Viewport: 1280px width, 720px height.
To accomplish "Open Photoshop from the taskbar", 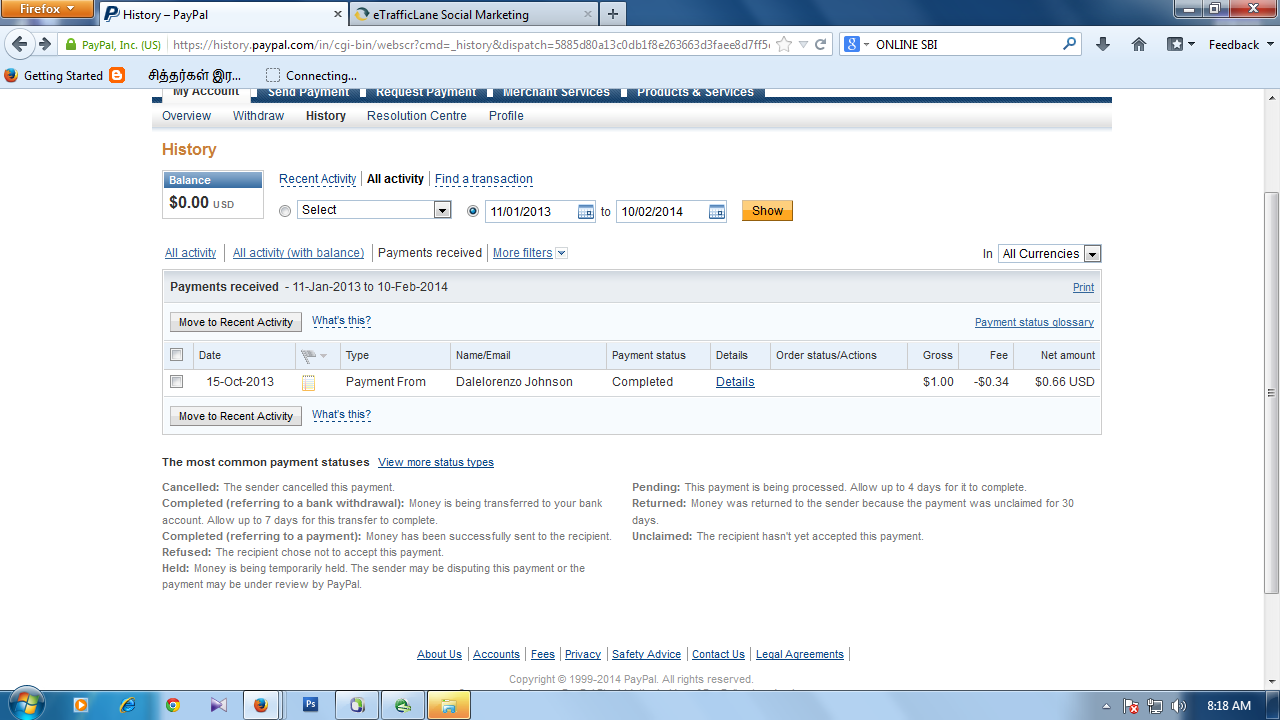I will tap(311, 705).
